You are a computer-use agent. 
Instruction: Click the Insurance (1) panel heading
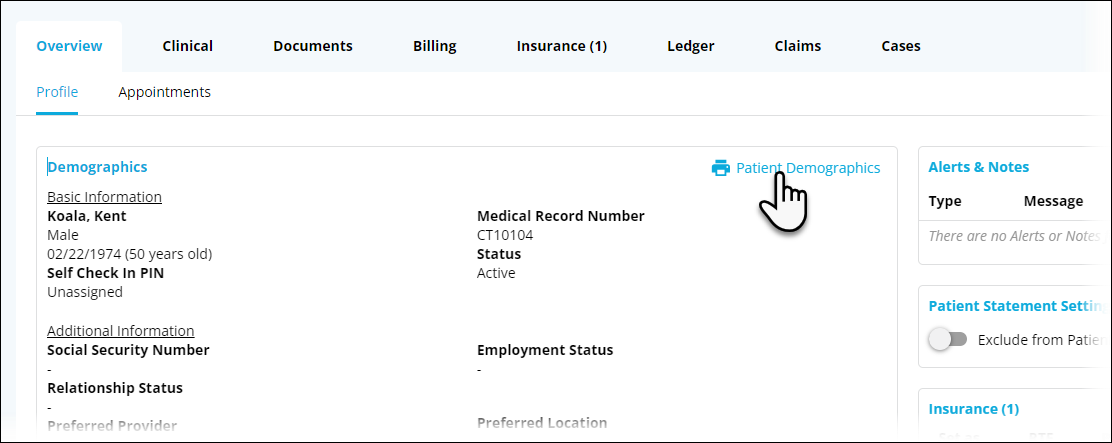point(973,408)
